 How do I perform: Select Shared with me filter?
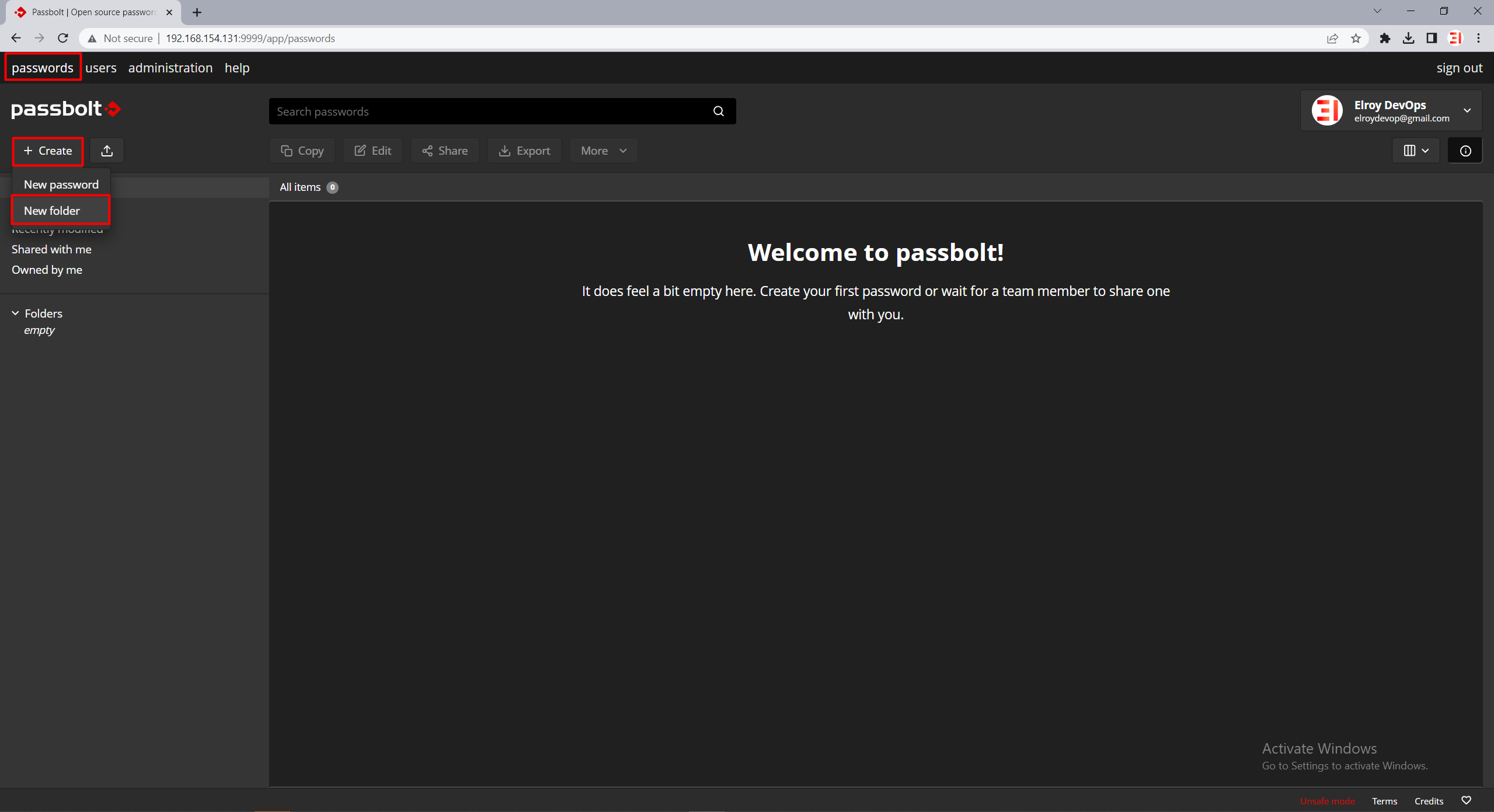(51, 249)
